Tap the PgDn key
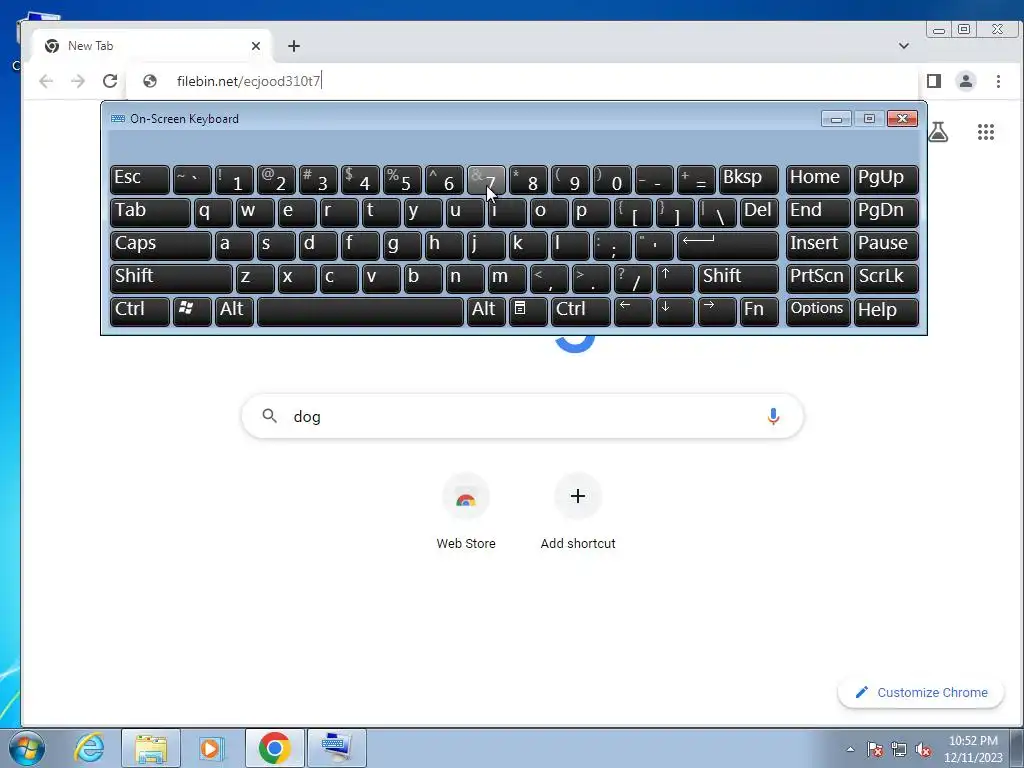The image size is (1024, 768). tap(886, 213)
